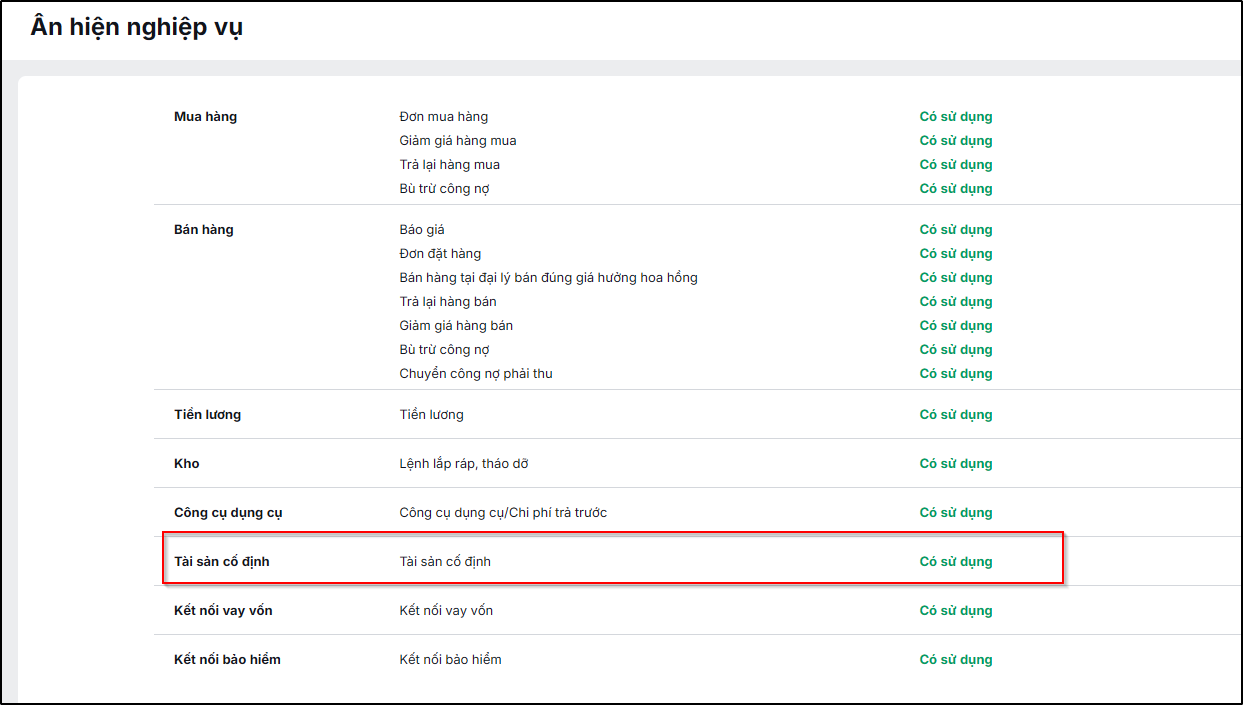Select the 'Báo giá' item label
The image size is (1243, 705).
point(422,230)
